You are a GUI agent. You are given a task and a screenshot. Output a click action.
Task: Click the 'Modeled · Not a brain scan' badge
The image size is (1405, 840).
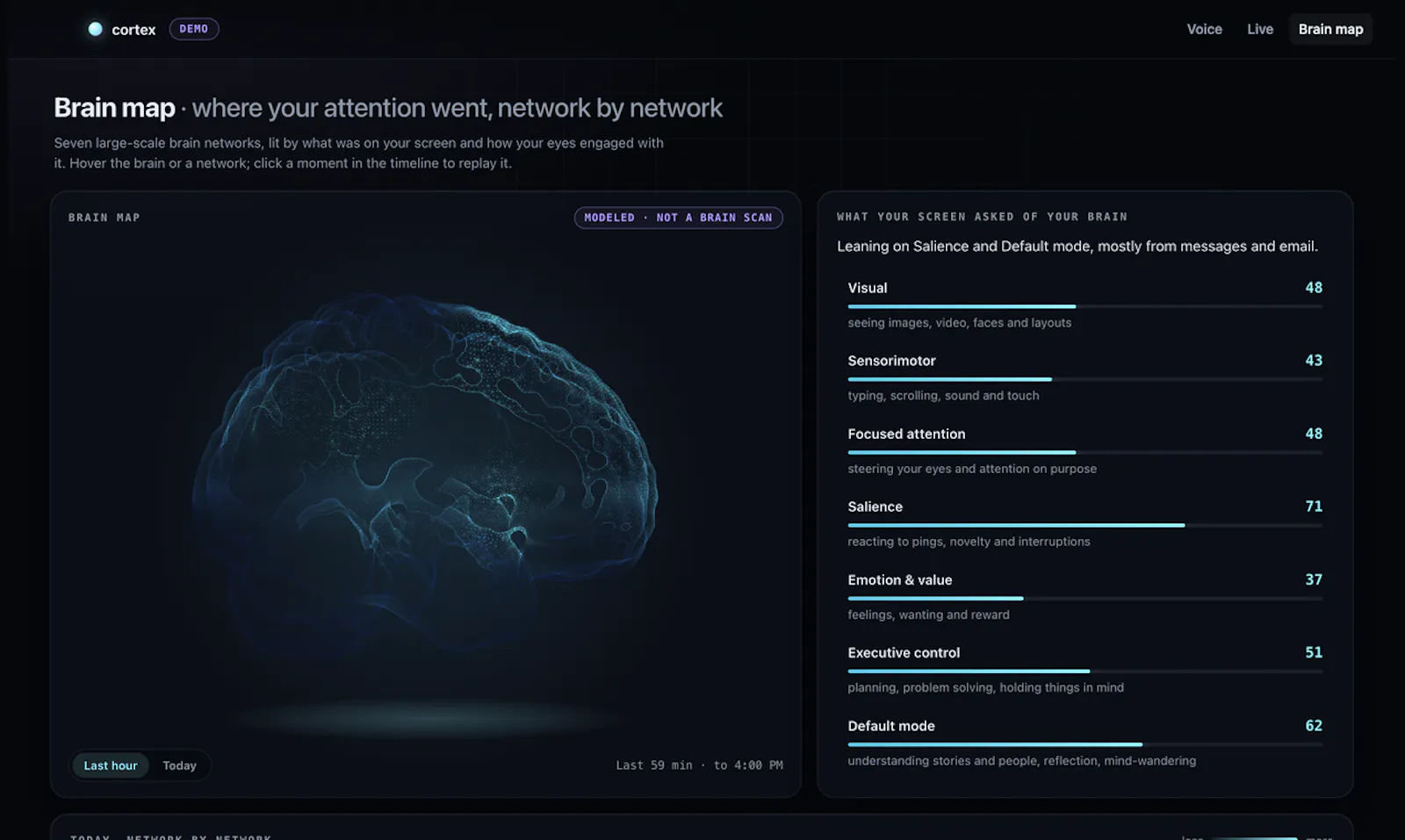679,218
